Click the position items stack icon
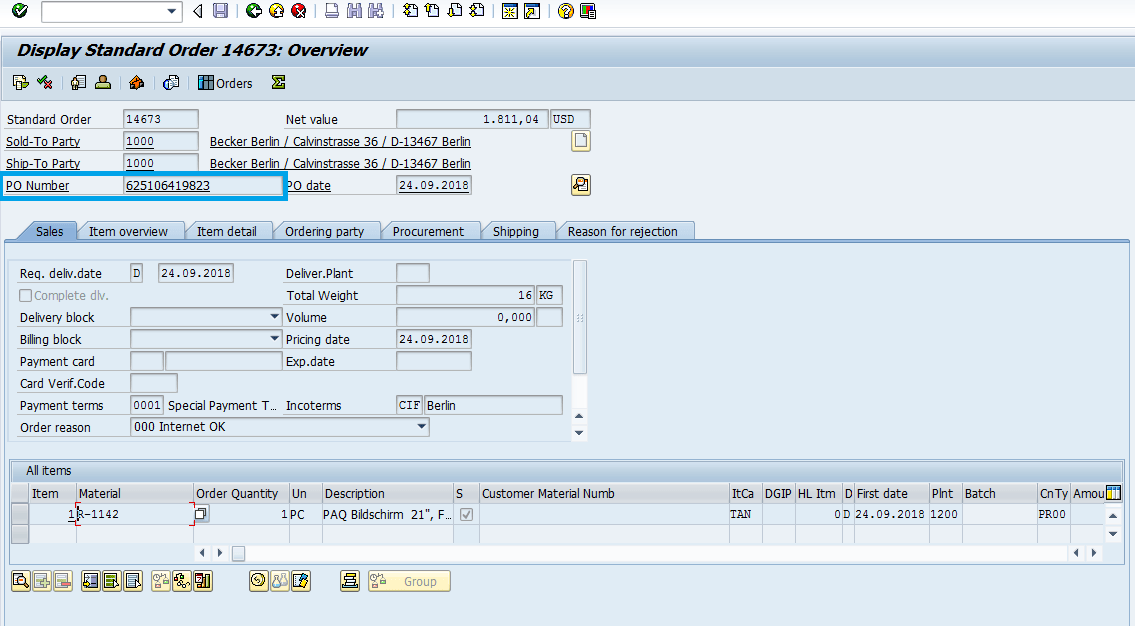Screen dimensions: 1135x626 coord(350,580)
